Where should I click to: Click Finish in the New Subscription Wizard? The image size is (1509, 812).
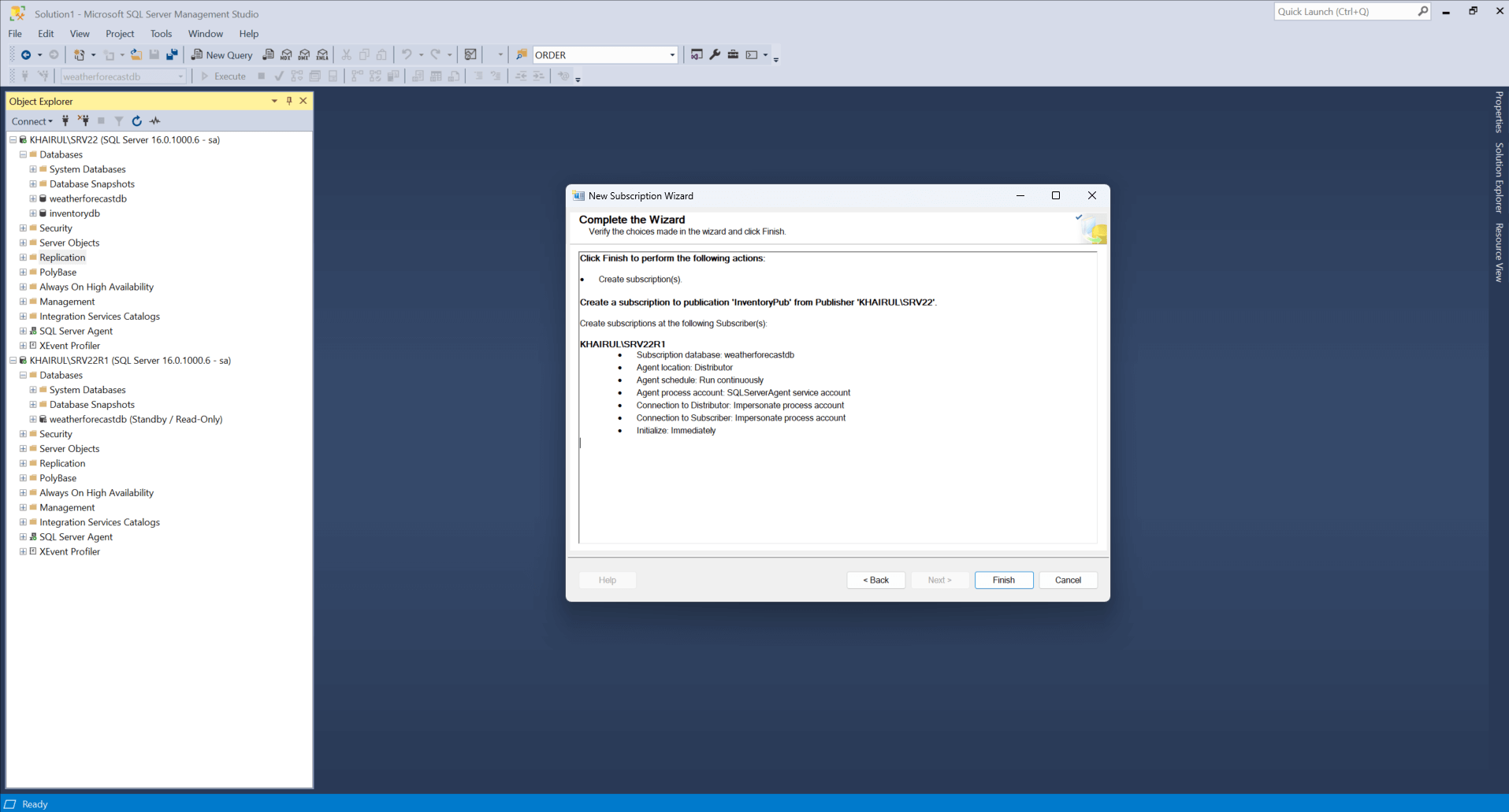pos(1003,580)
